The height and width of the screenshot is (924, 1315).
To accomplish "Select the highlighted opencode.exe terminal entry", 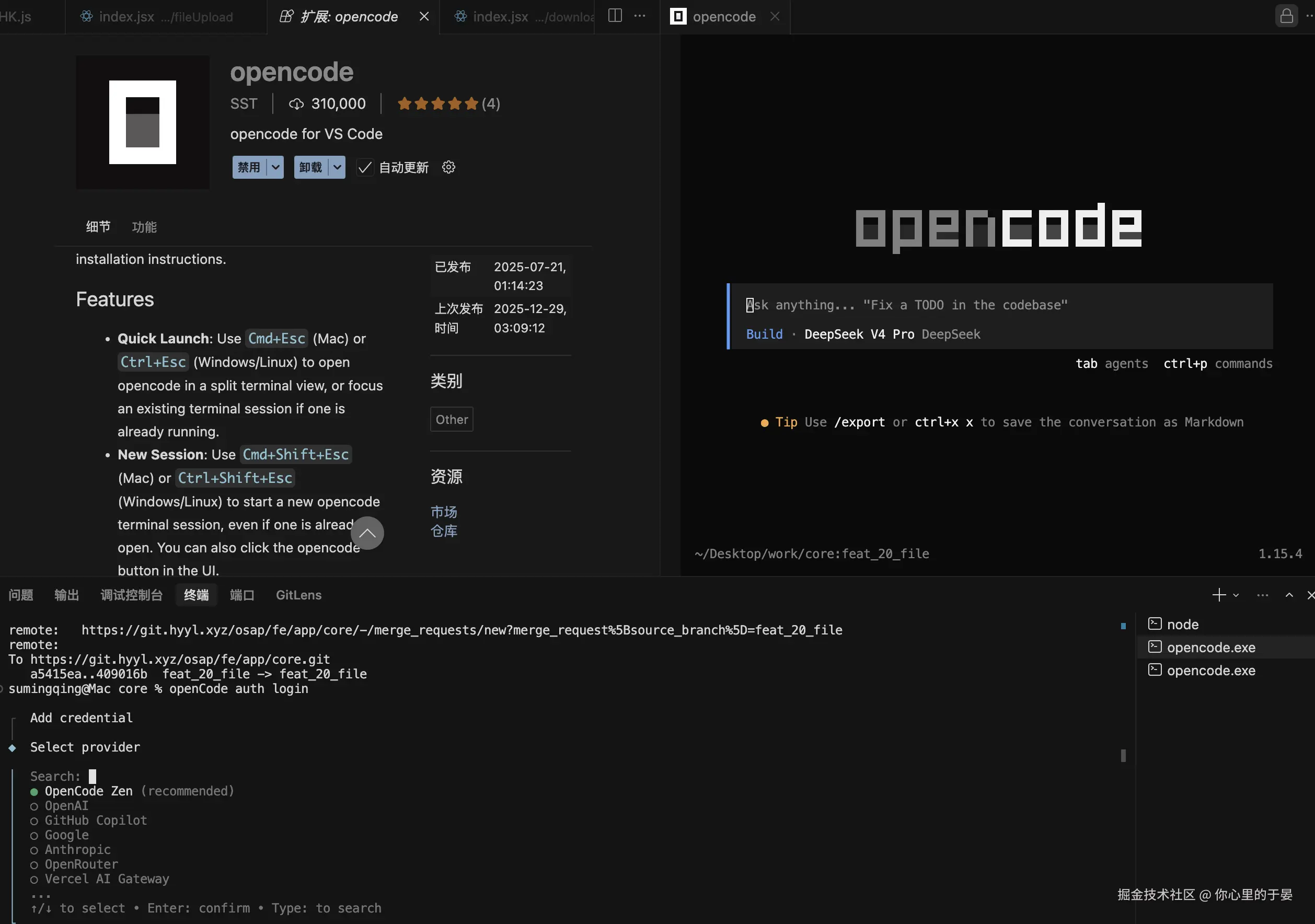I will (1226, 648).
